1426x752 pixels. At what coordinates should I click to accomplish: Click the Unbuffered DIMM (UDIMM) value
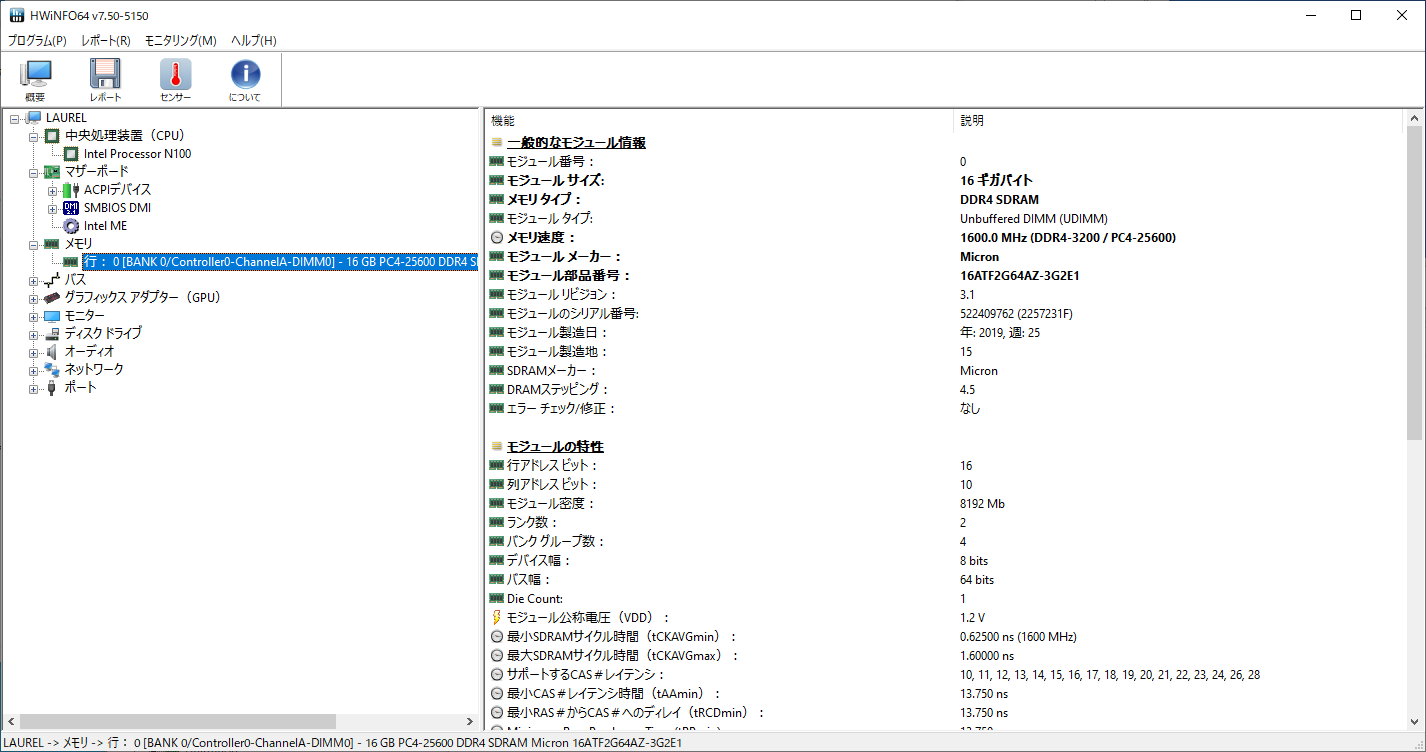click(x=1033, y=219)
